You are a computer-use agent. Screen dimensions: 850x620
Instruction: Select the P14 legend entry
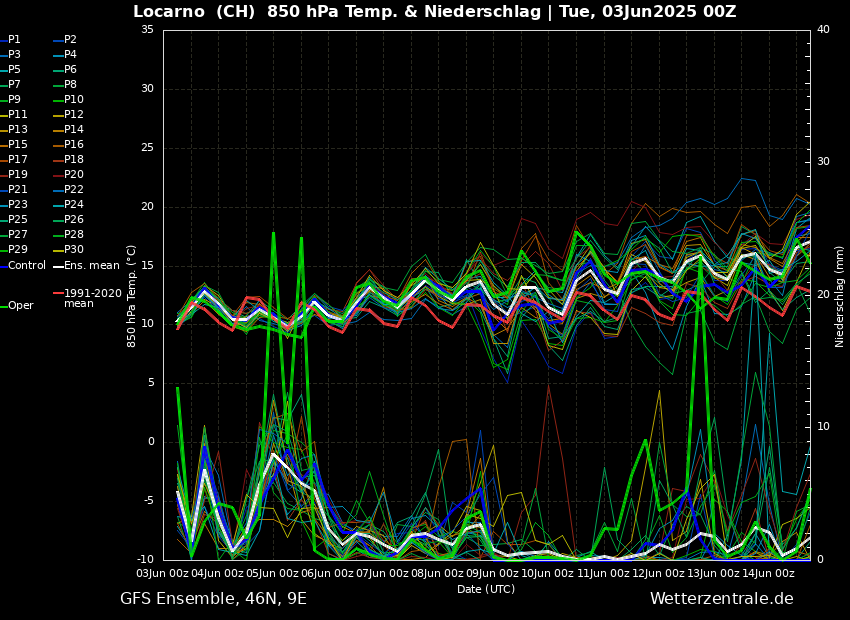click(68, 130)
